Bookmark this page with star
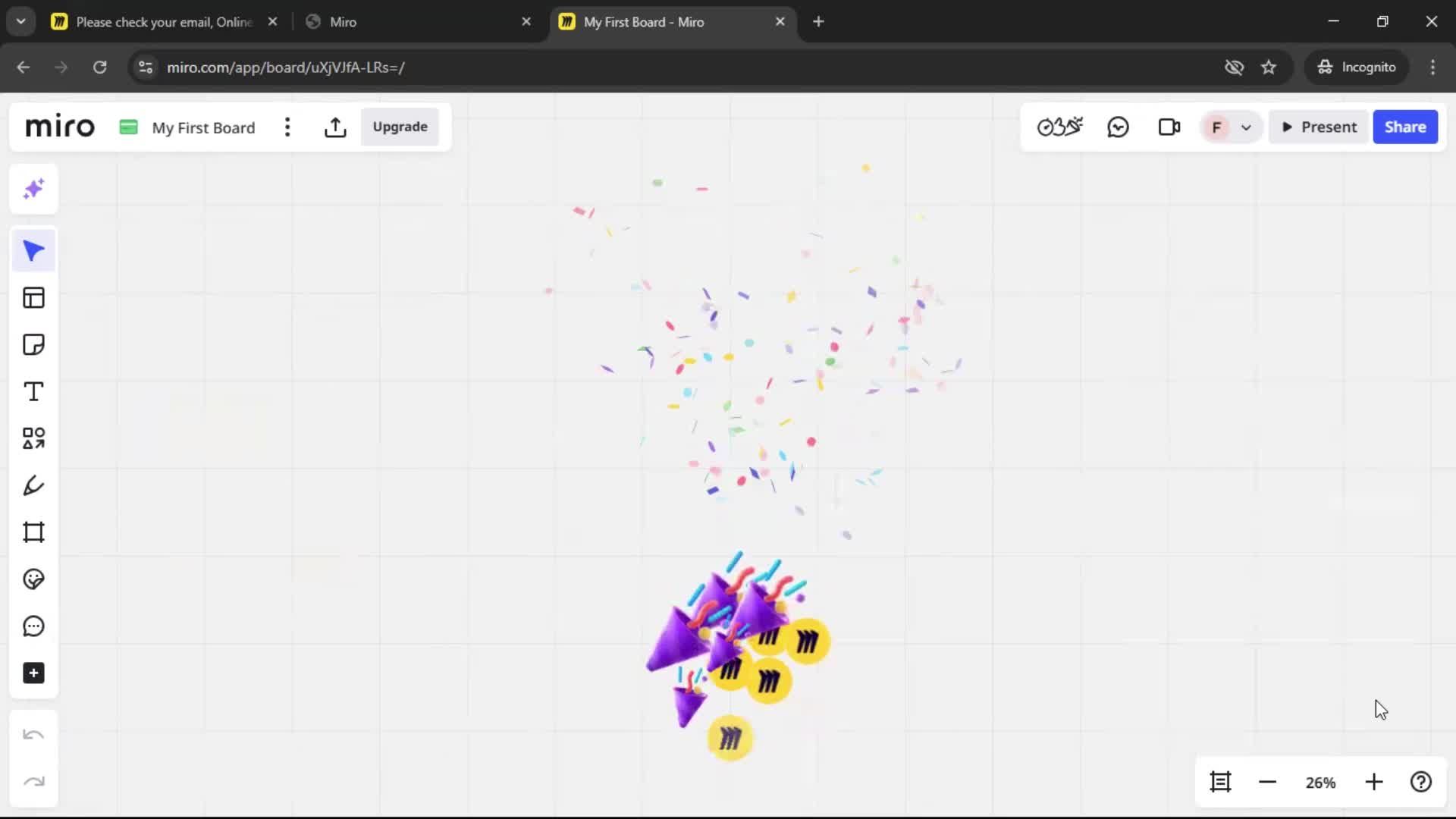 coord(1269,67)
